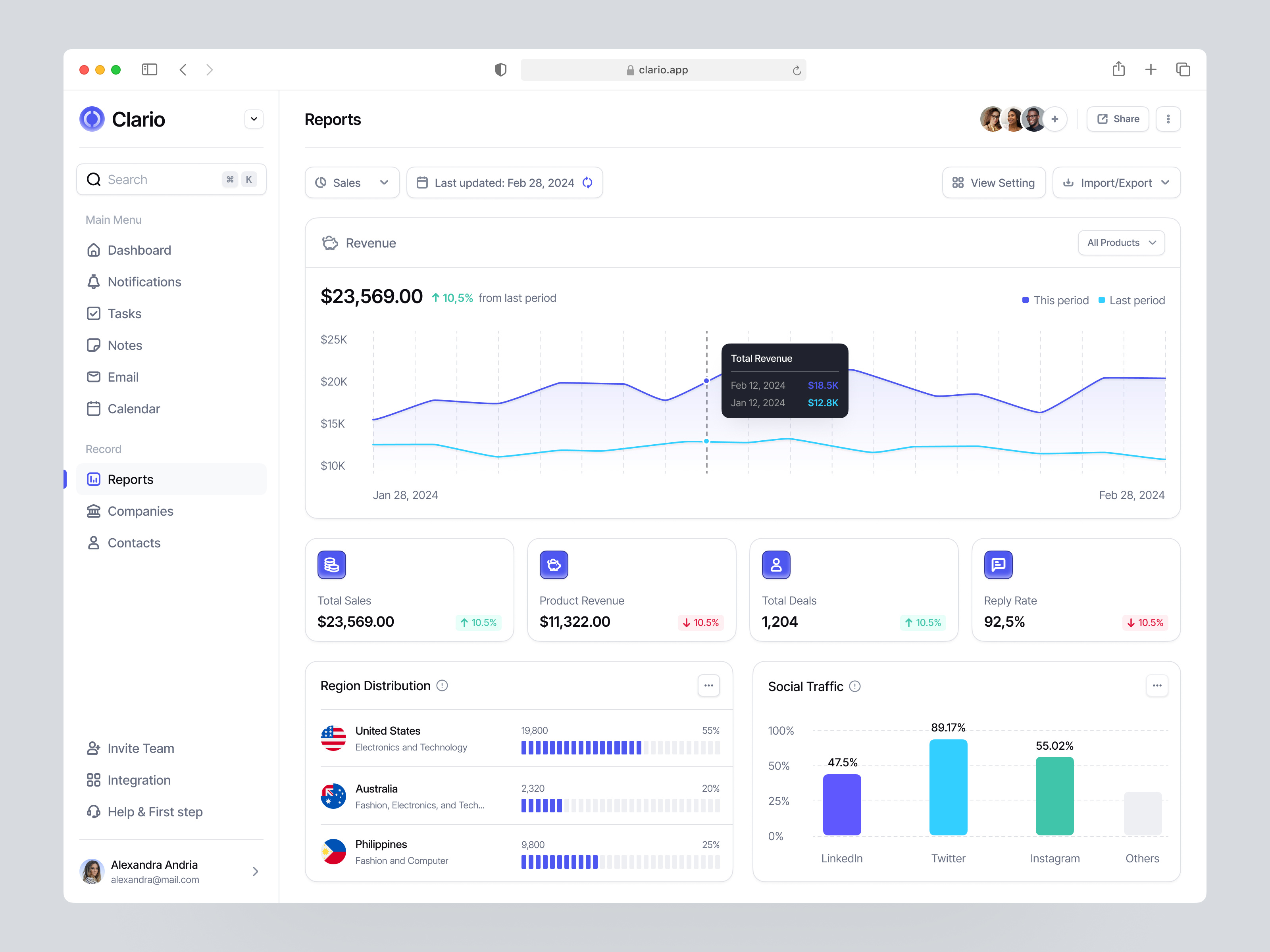
Task: Click the Reply Rate chat bubble icon
Action: [x=998, y=564]
